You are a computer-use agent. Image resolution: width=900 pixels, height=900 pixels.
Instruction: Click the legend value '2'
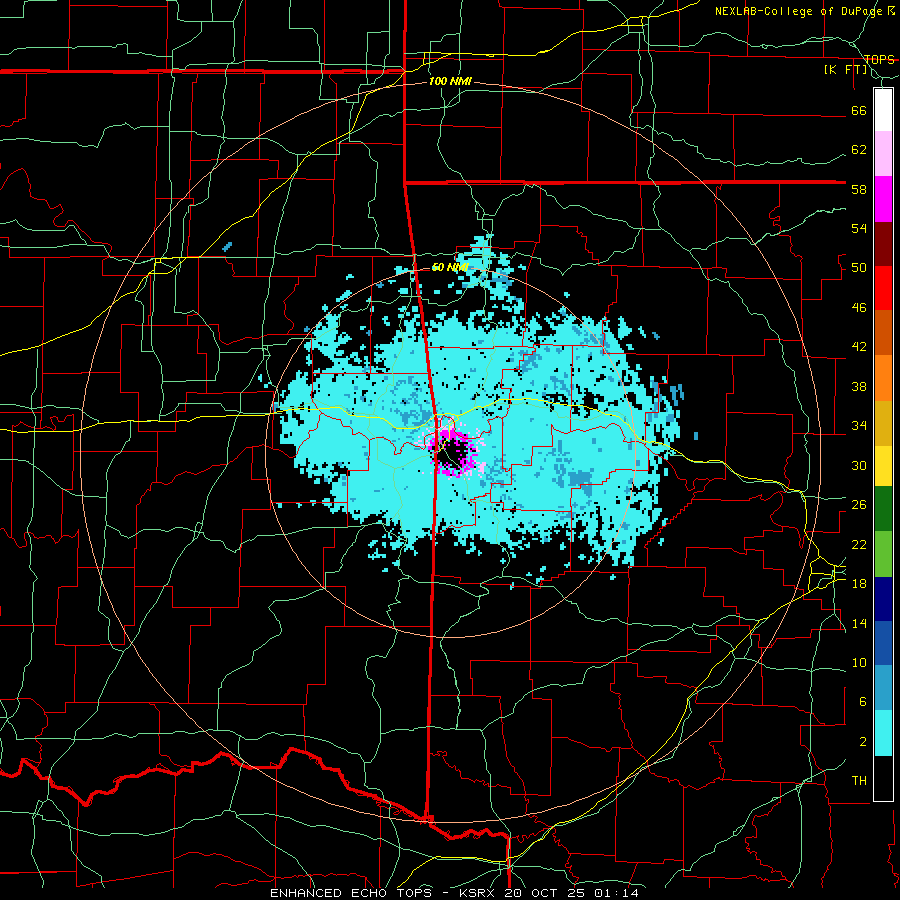pyautogui.click(x=862, y=742)
